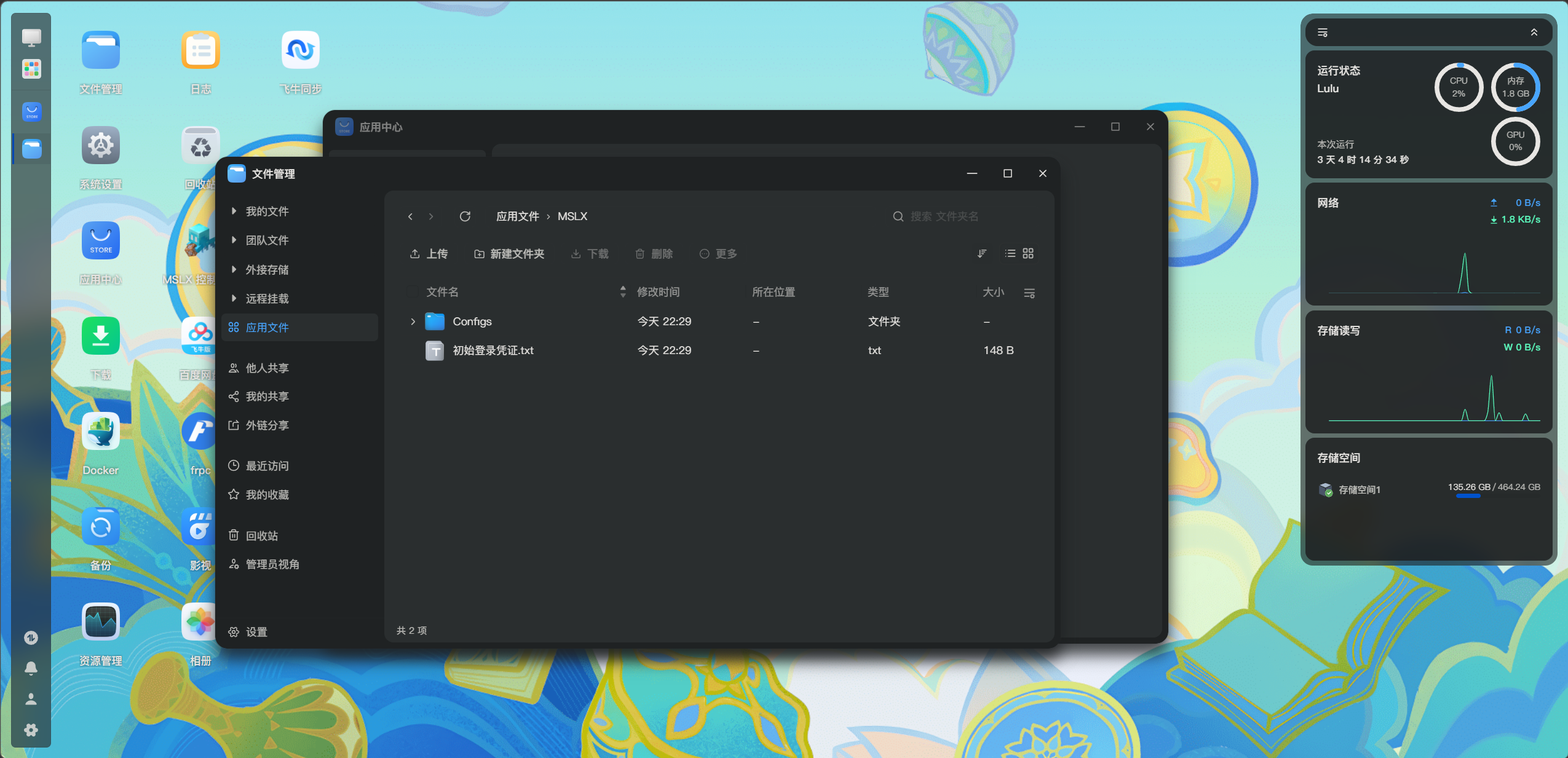The height and width of the screenshot is (758, 1568).
Task: Open Docker desktop icon
Action: click(x=101, y=432)
